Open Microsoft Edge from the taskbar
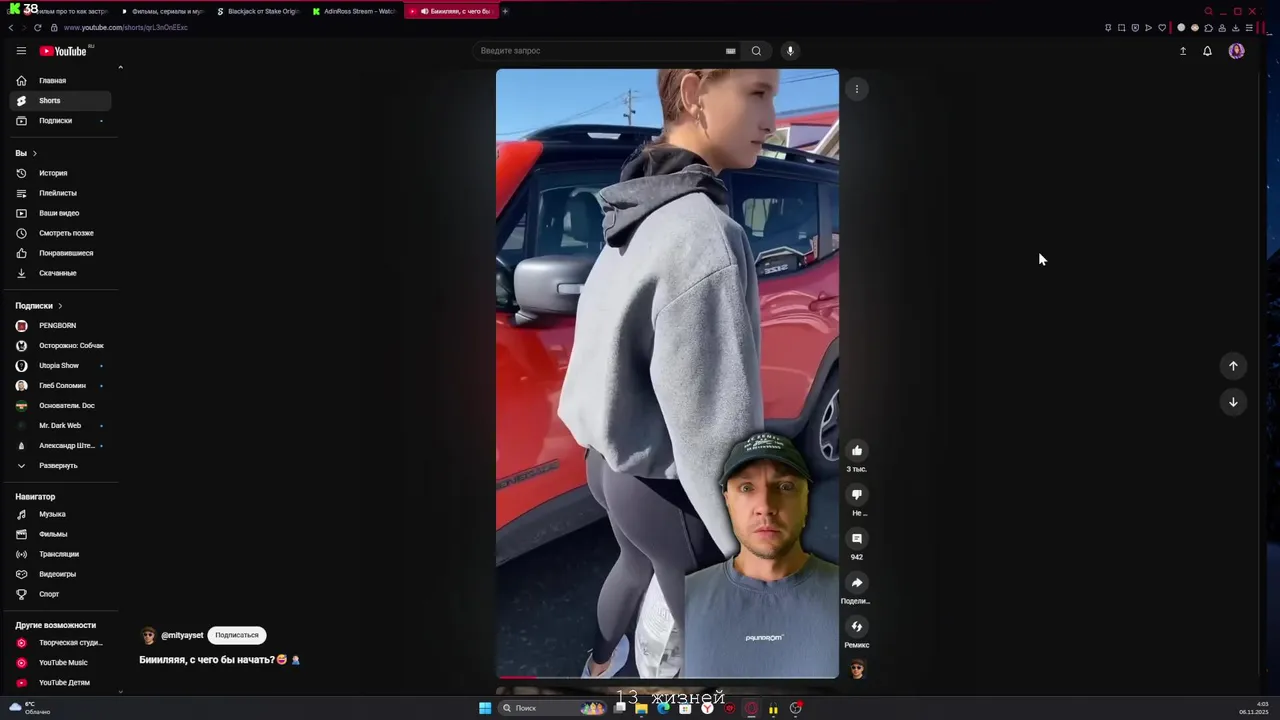This screenshot has width=1280, height=720. [663, 708]
